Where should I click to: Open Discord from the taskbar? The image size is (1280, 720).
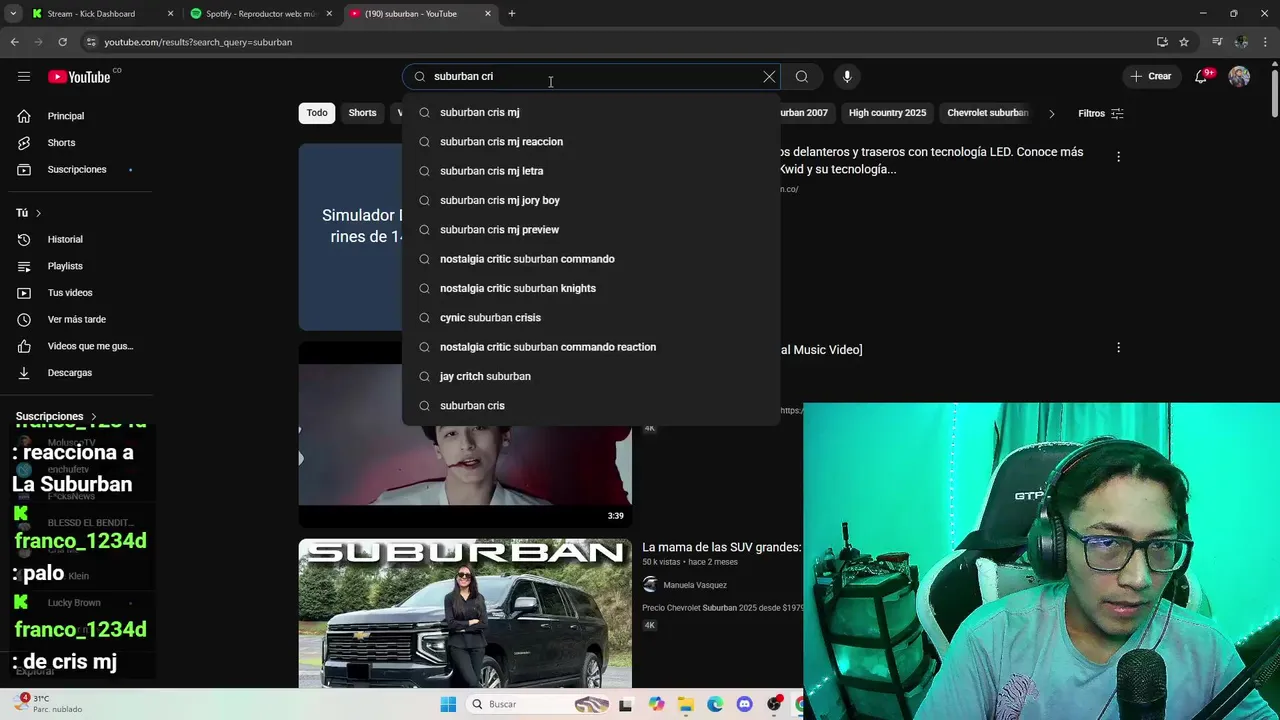point(744,704)
